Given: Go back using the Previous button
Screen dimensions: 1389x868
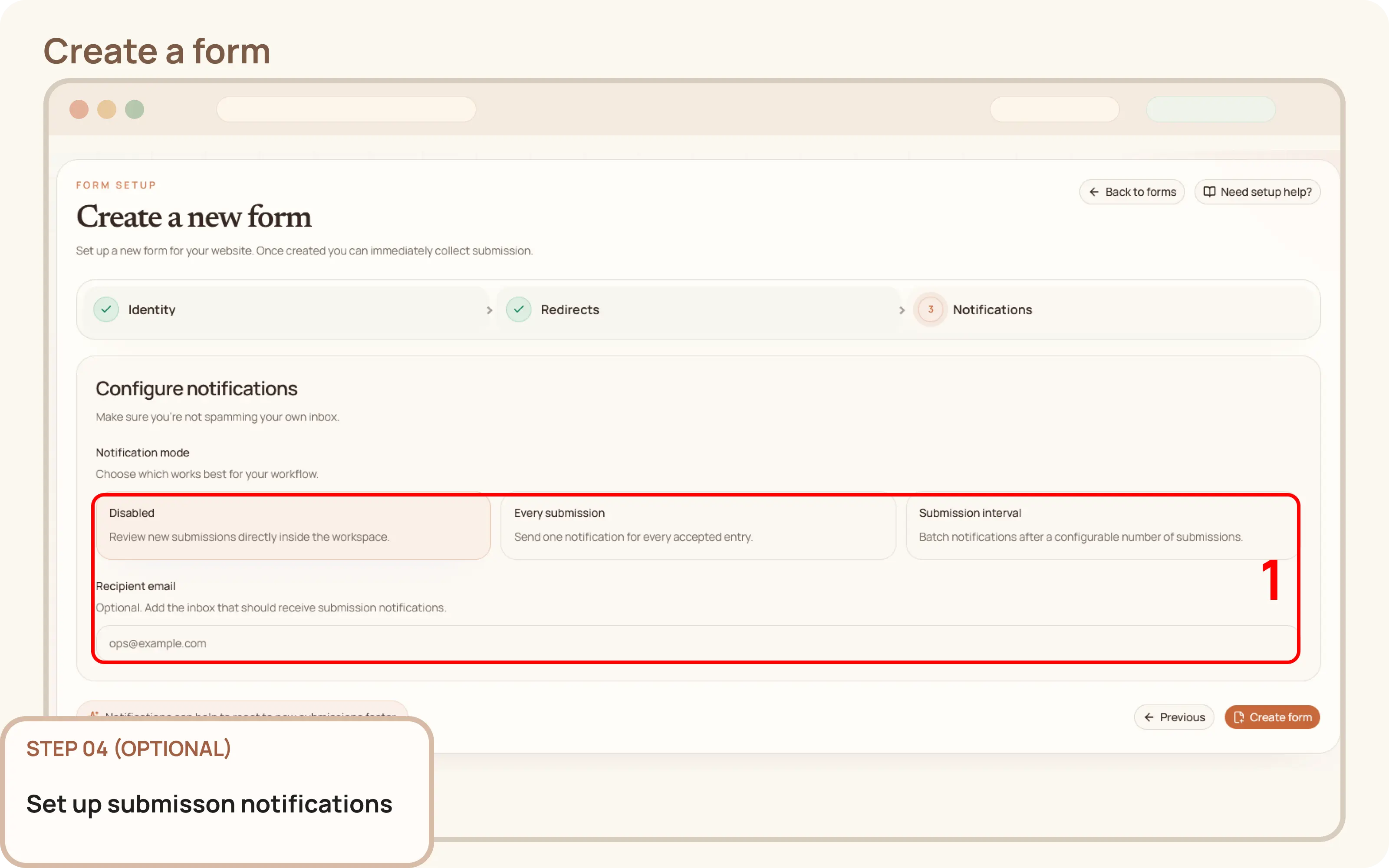Looking at the screenshot, I should 1174,717.
